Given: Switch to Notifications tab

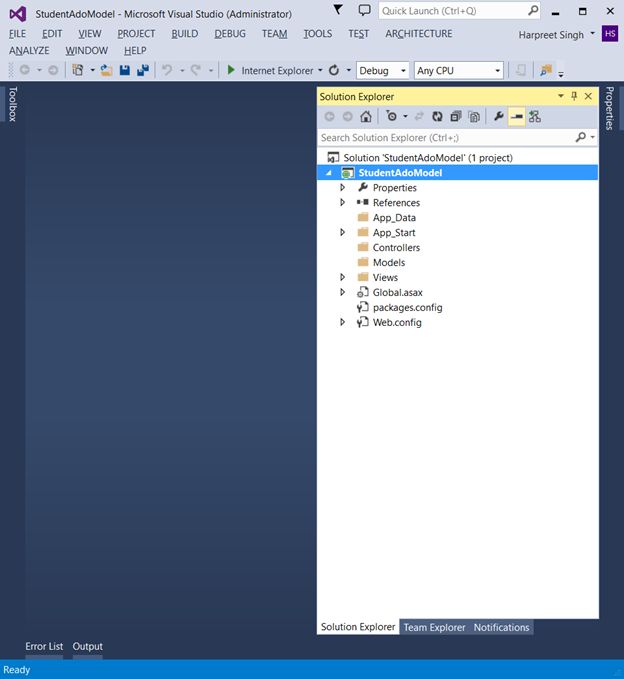Looking at the screenshot, I should point(501,627).
